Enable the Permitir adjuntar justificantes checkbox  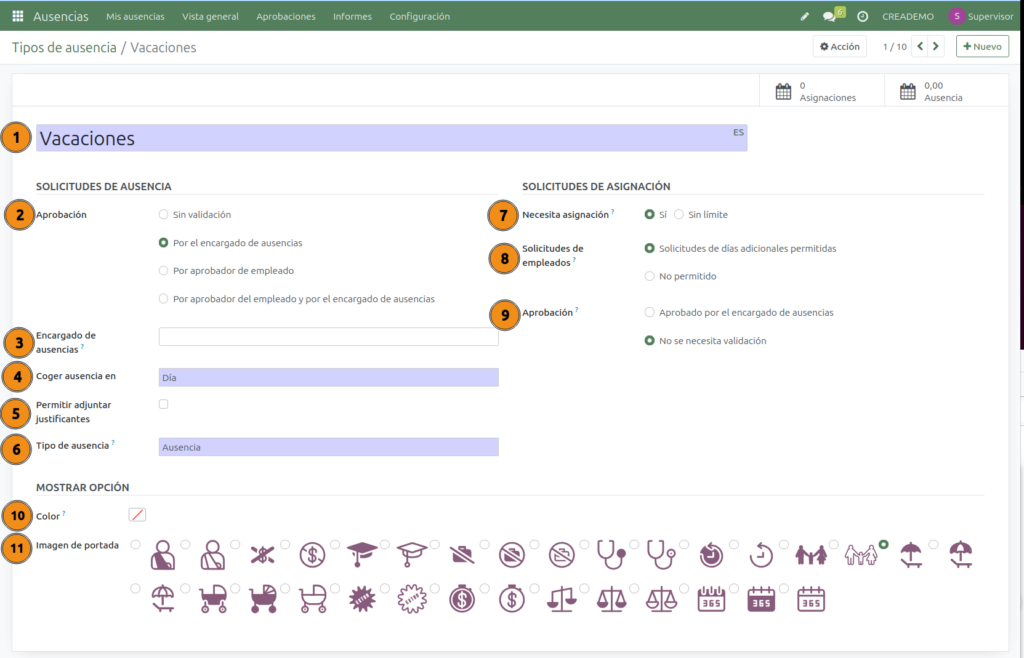point(163,403)
